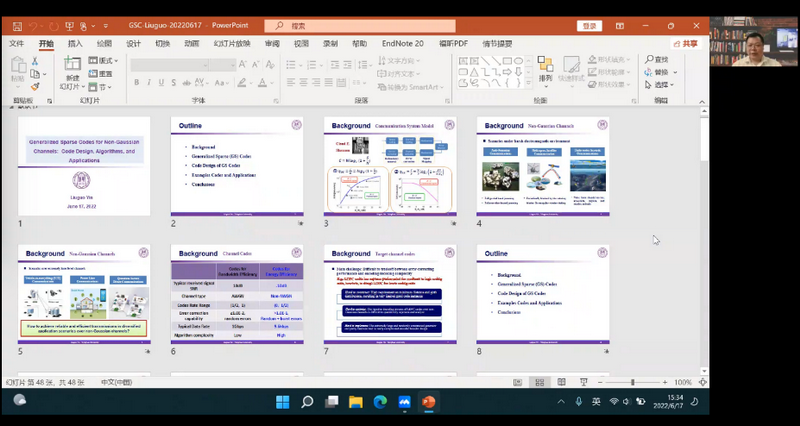
Task: Click the Windows Start button
Action: pos(283,402)
